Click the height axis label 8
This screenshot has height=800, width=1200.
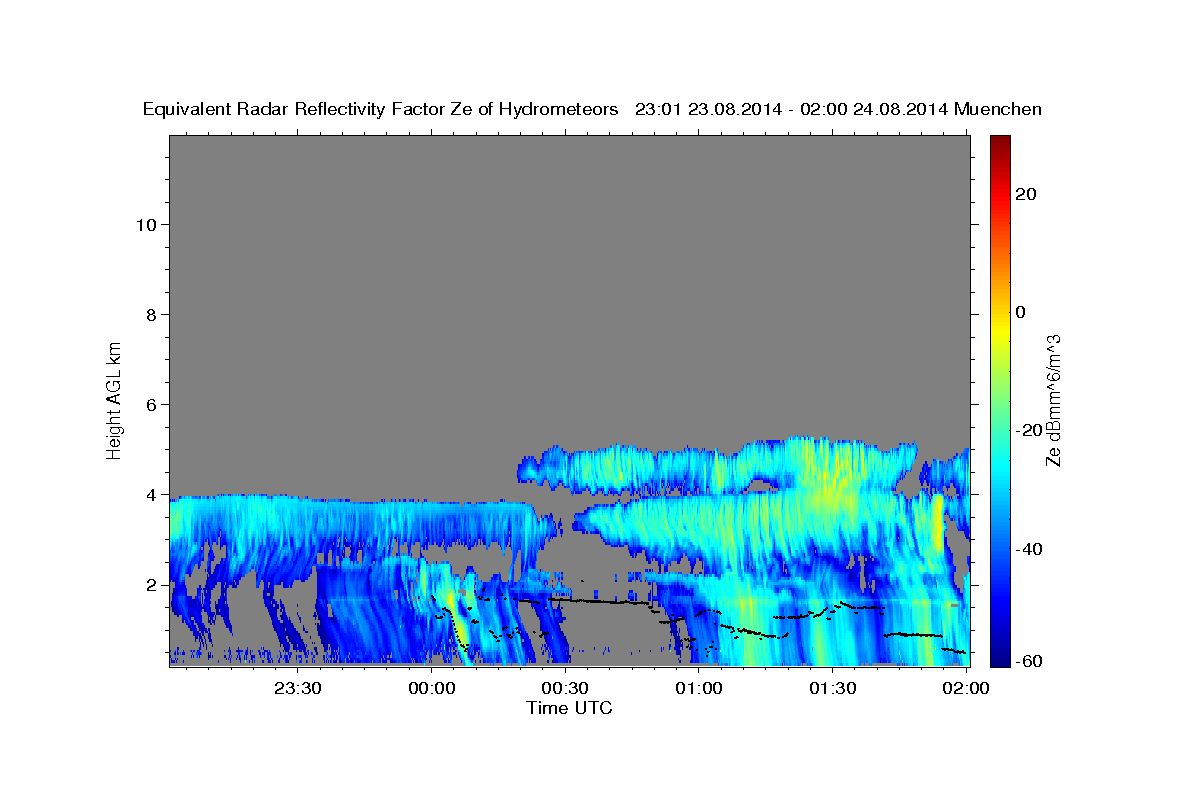coord(152,314)
